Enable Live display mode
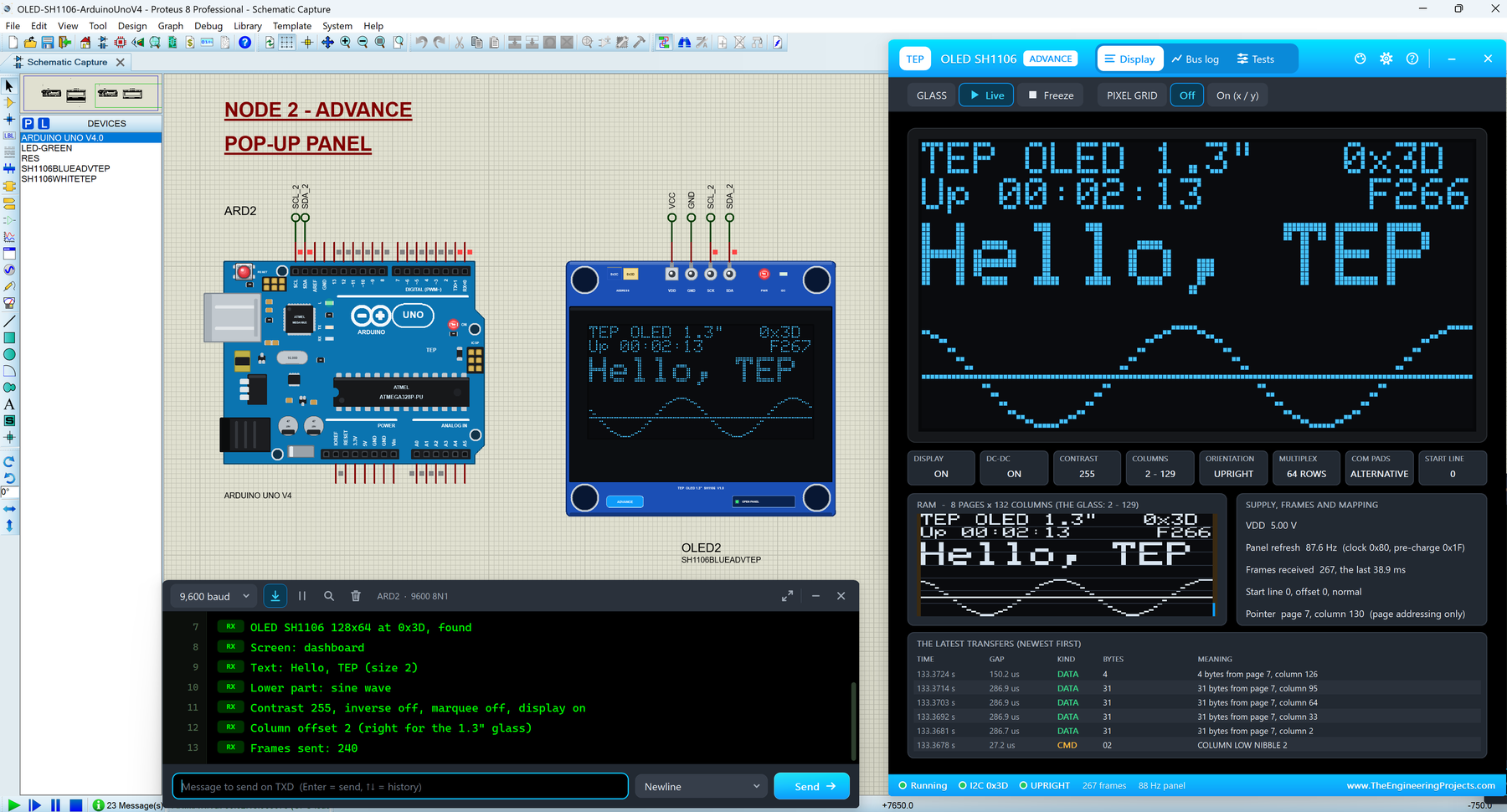Image resolution: width=1507 pixels, height=812 pixels. 986,95
